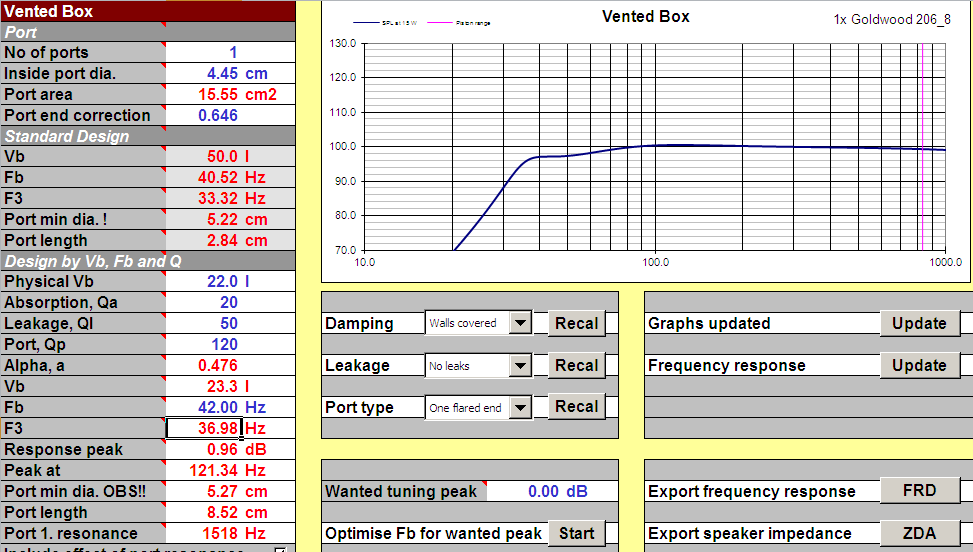The width and height of the screenshot is (973, 552).
Task: Click the Standard Design section header
Action: 148,136
